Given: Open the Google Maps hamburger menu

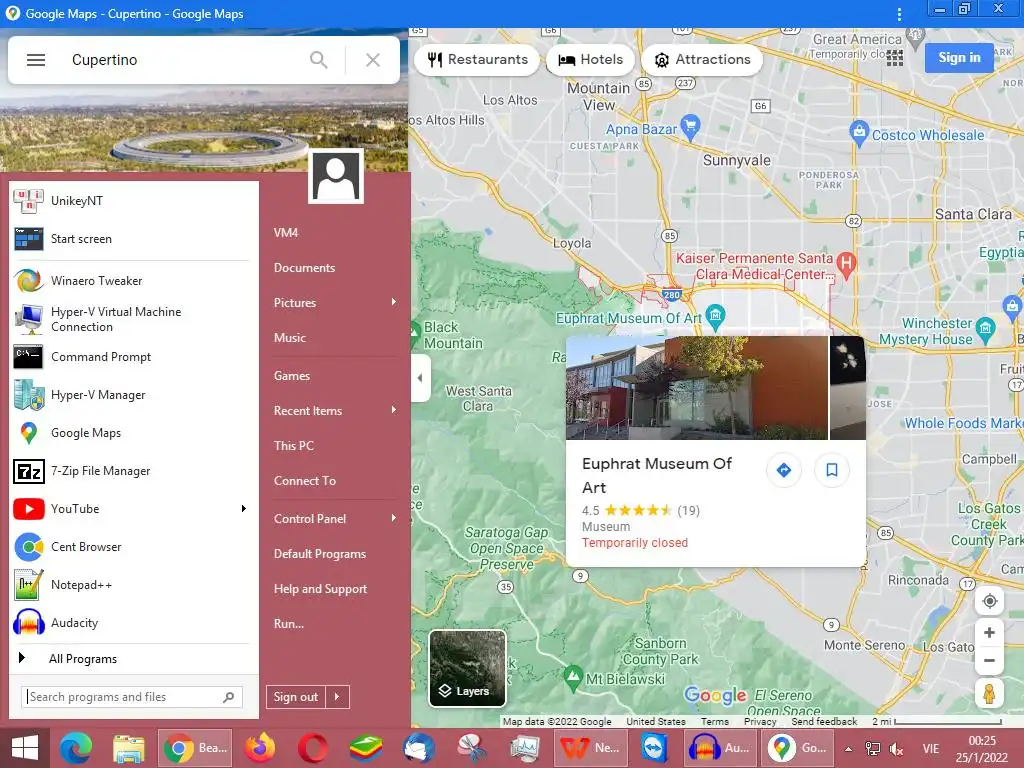Looking at the screenshot, I should [x=36, y=60].
